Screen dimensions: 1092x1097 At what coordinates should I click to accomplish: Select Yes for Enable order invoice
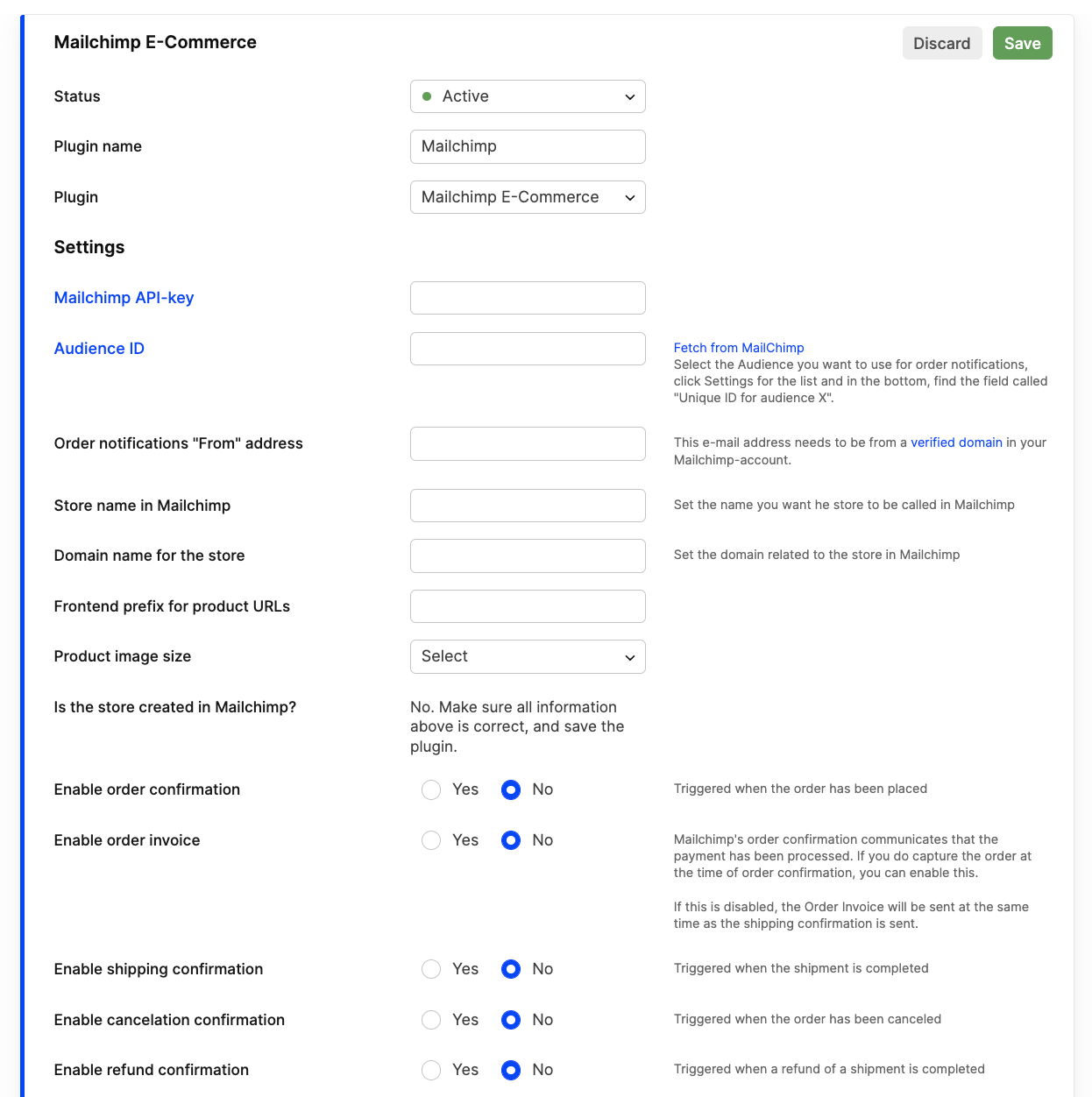(430, 840)
